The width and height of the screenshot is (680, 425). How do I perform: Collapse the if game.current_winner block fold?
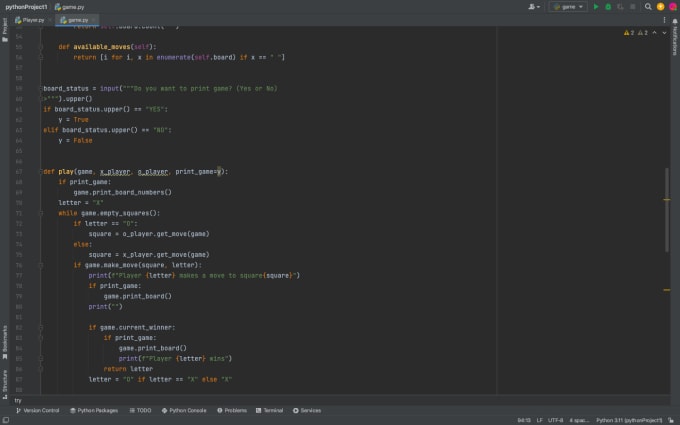click(x=41, y=327)
